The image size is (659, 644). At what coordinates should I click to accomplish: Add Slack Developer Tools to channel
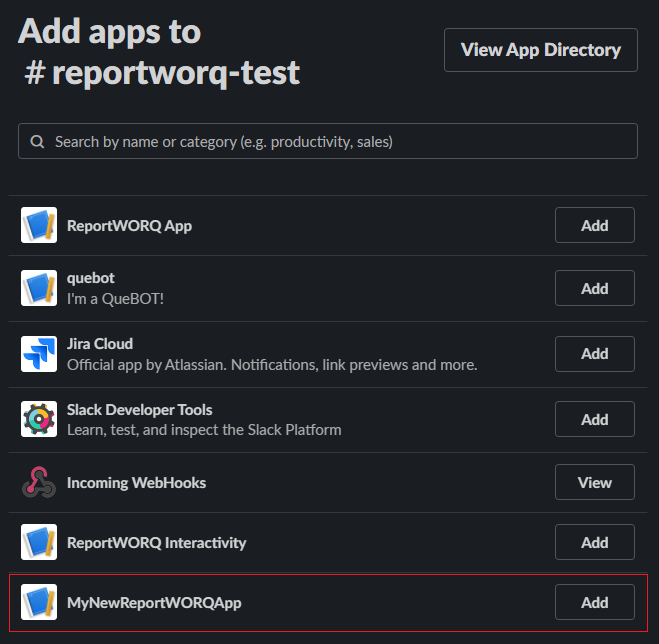[594, 419]
